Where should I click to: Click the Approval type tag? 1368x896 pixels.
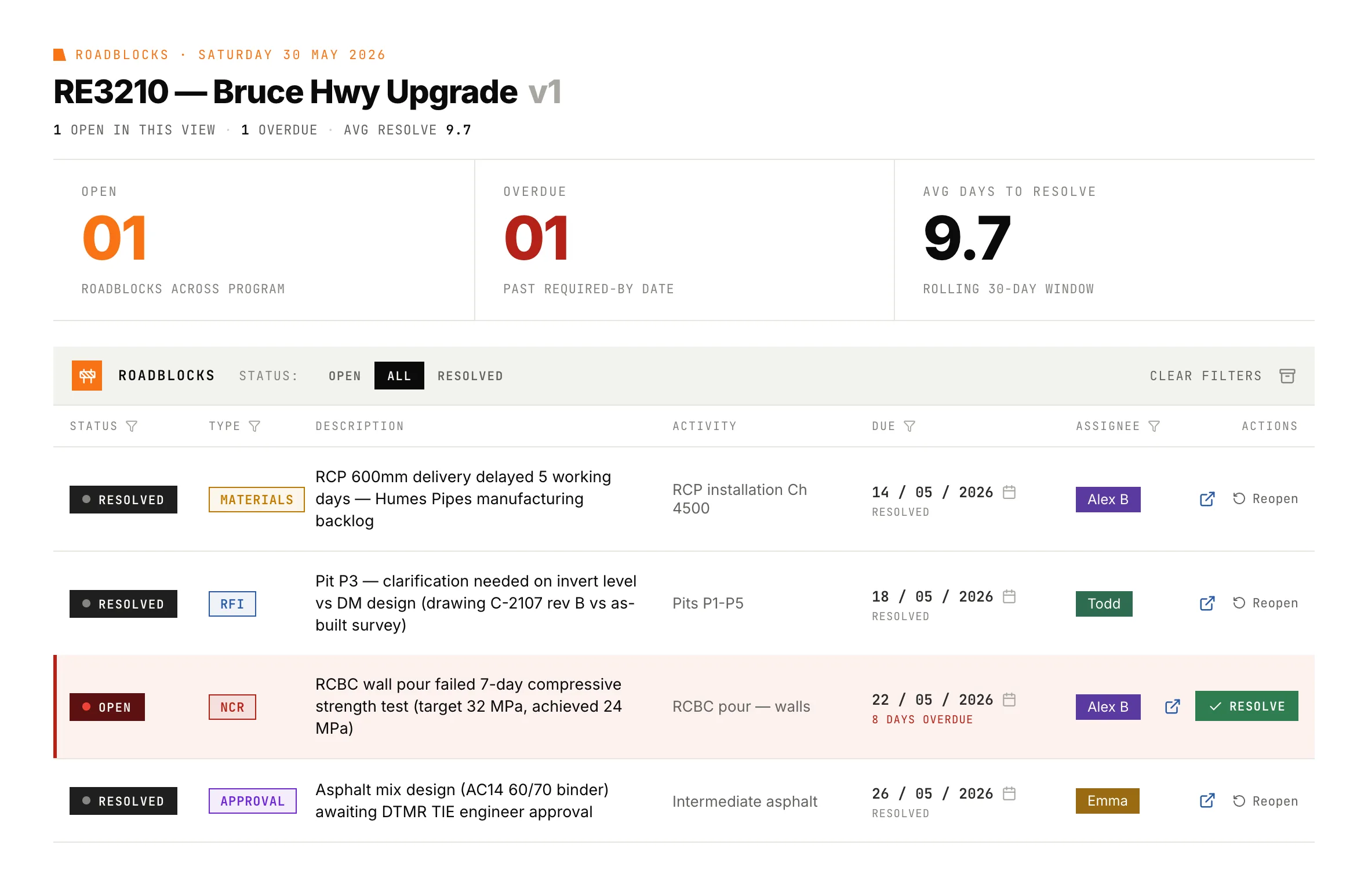point(253,801)
